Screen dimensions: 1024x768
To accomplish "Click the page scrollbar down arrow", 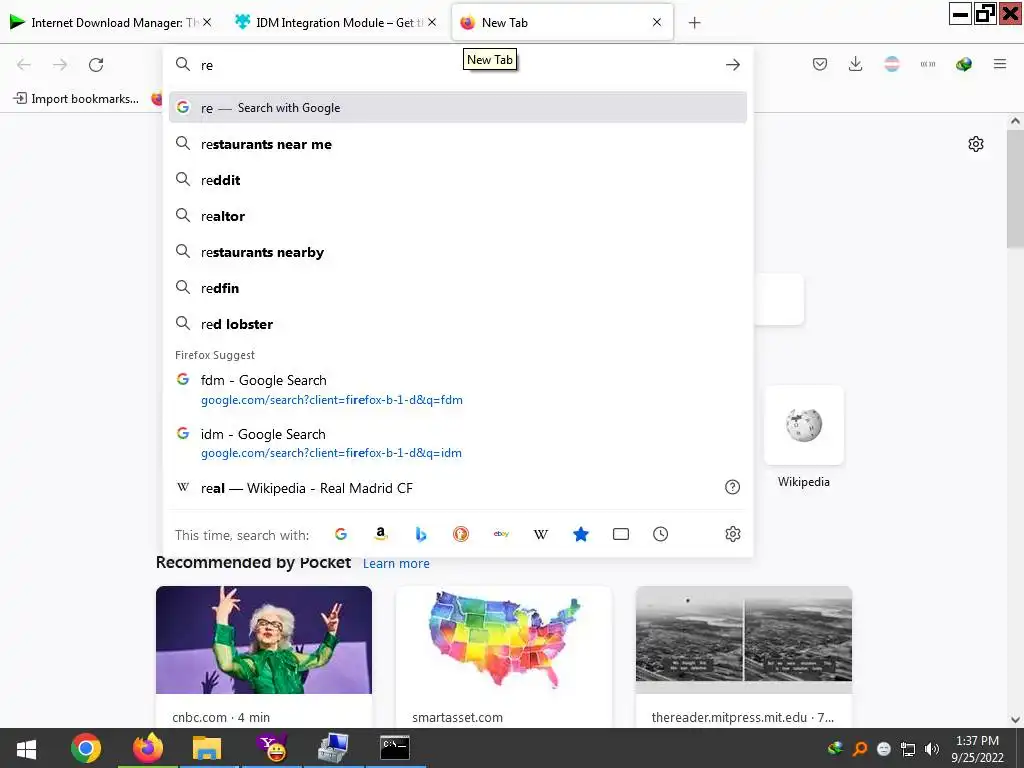I will pos(1015,719).
